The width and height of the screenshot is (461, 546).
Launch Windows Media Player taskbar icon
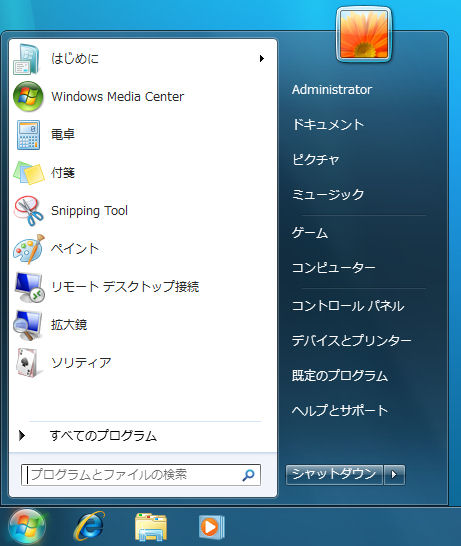tap(211, 527)
